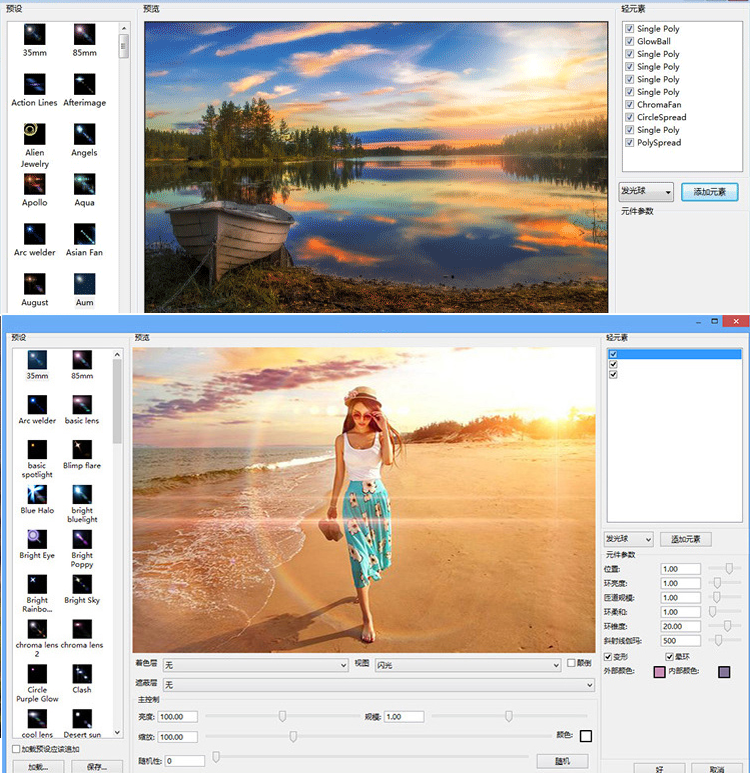Screen dimensions: 750x773
Task: Disable the PolySpread element checkbox
Action: (630, 142)
